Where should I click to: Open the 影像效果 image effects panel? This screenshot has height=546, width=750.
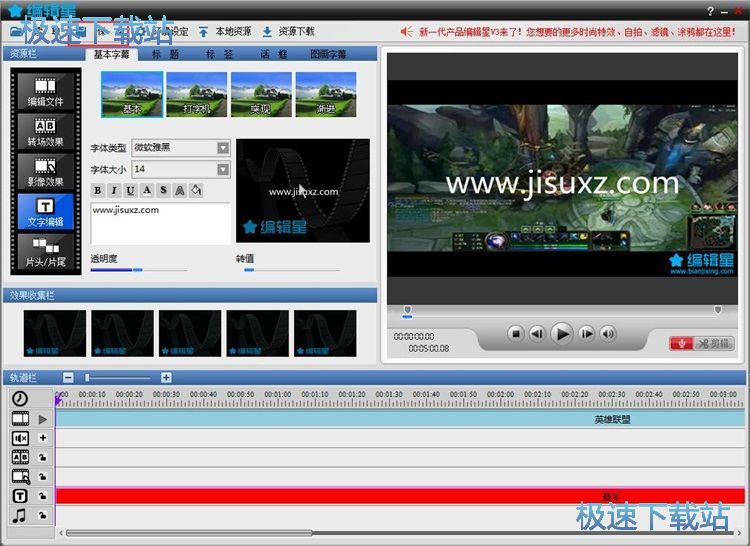coord(45,171)
